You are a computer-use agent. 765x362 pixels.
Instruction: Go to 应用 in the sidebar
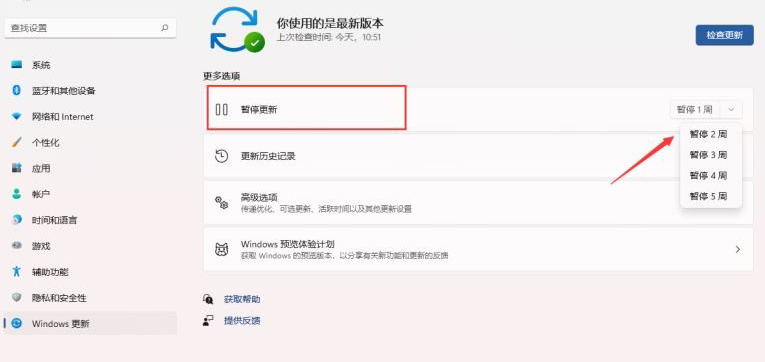pos(90,168)
